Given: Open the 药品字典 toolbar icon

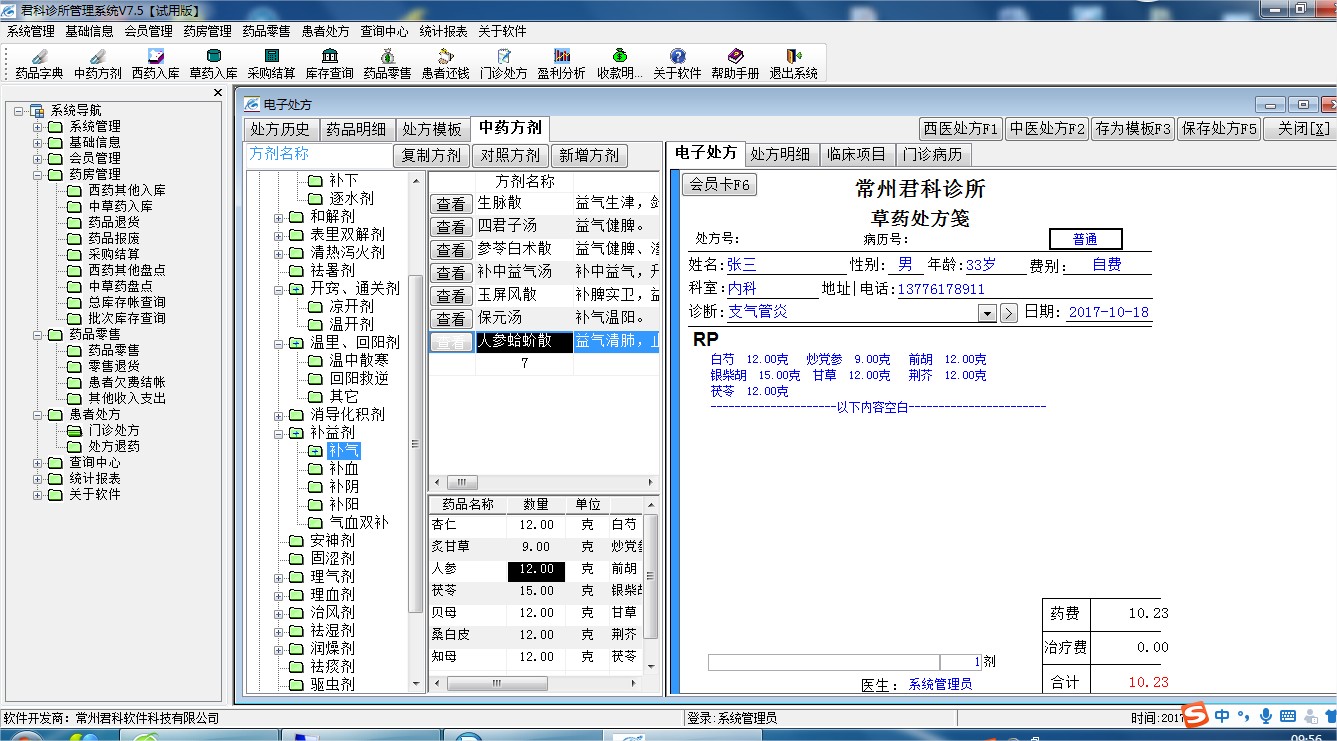Looking at the screenshot, I should tap(39, 63).
